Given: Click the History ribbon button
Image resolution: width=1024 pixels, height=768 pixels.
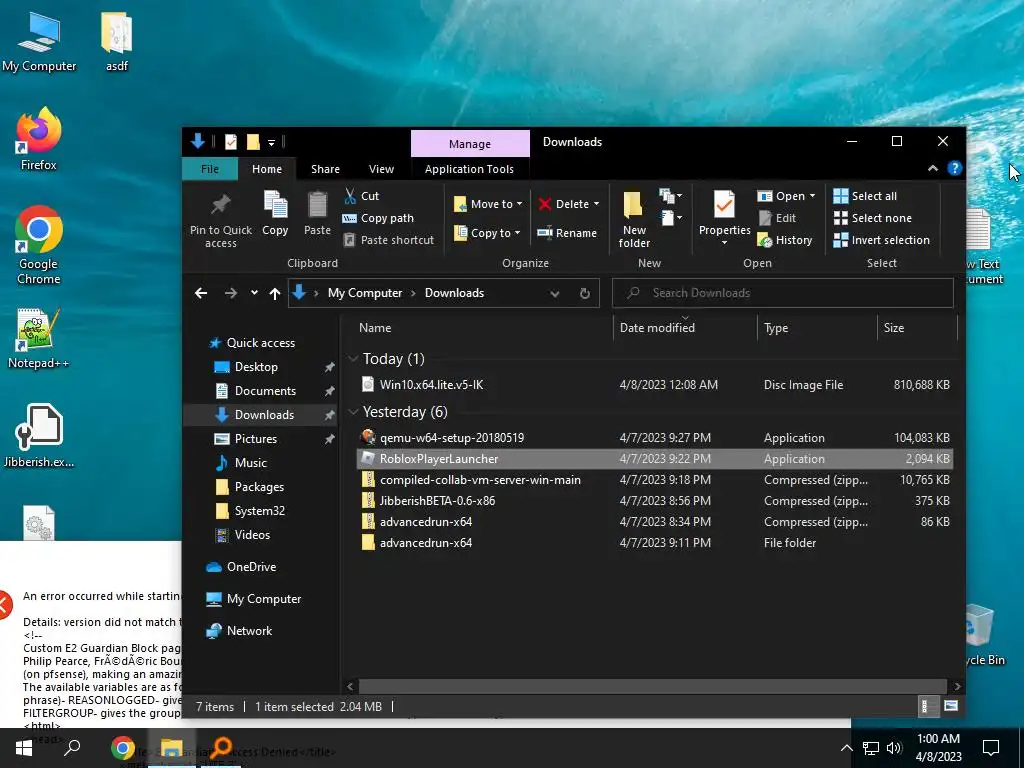Looking at the screenshot, I should (x=785, y=240).
